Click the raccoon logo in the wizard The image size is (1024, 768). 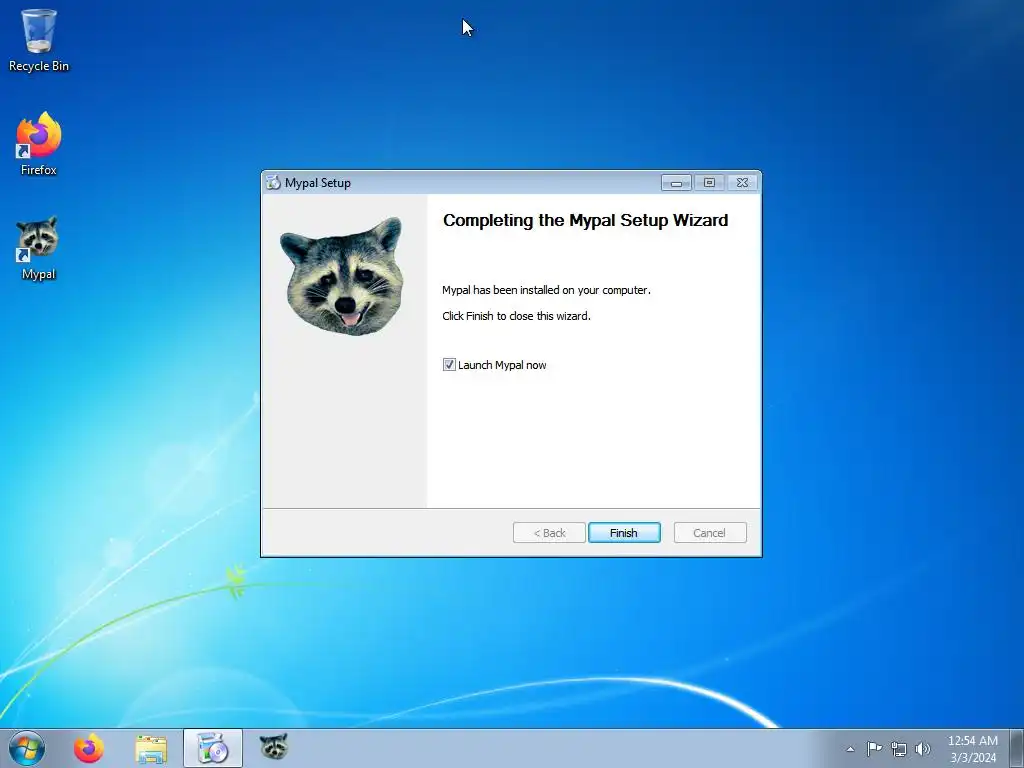[x=344, y=276]
